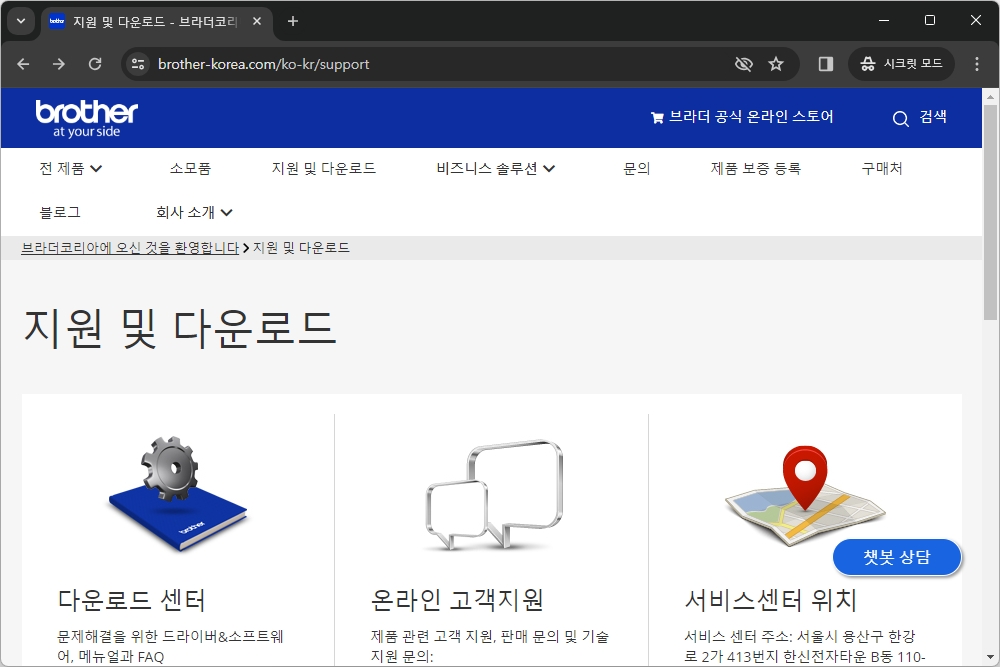Viewport: 1000px width, 667px height.
Task: Expand the 전 제품 menu
Action: 71,168
